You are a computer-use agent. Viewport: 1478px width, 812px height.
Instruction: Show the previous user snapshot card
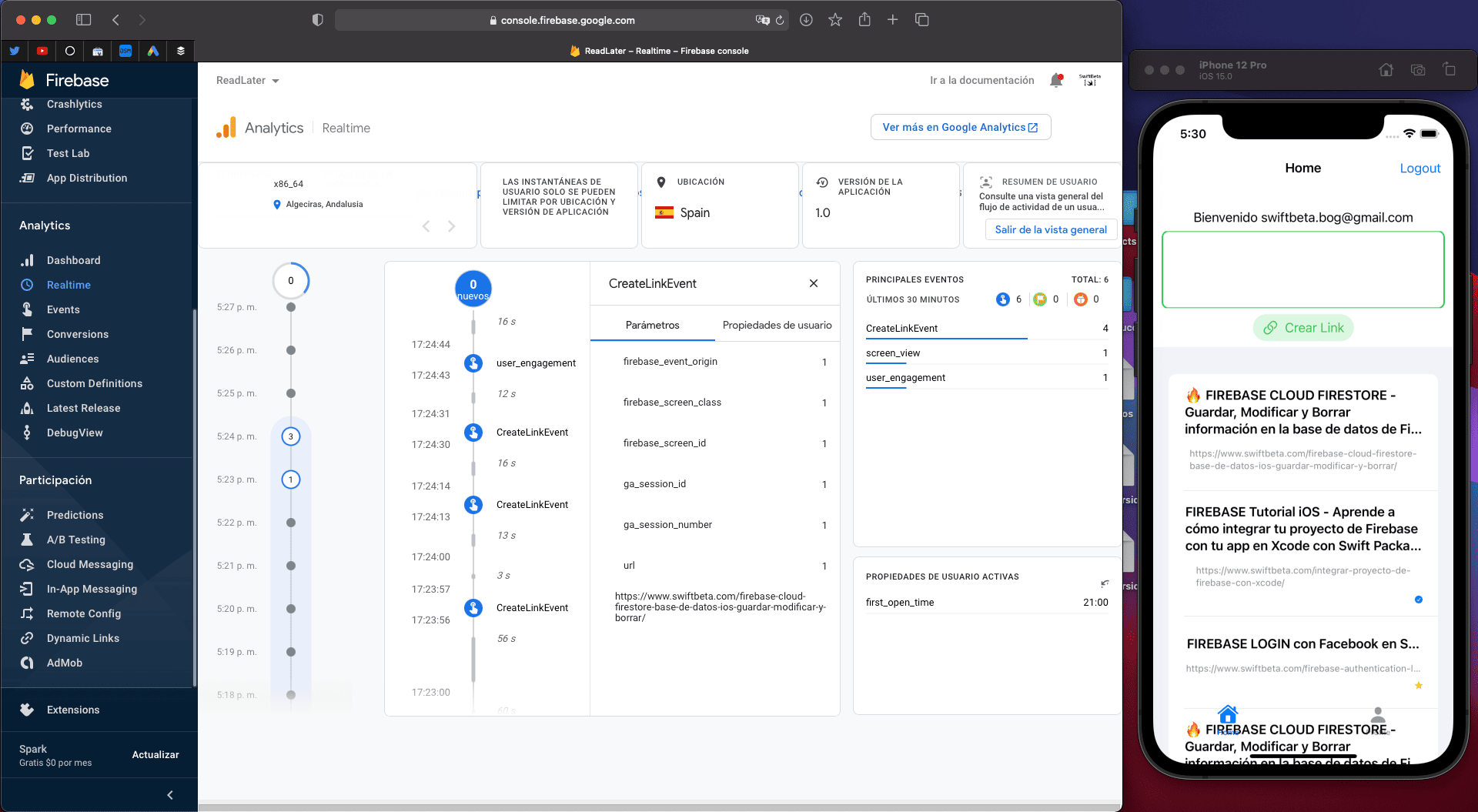426,226
